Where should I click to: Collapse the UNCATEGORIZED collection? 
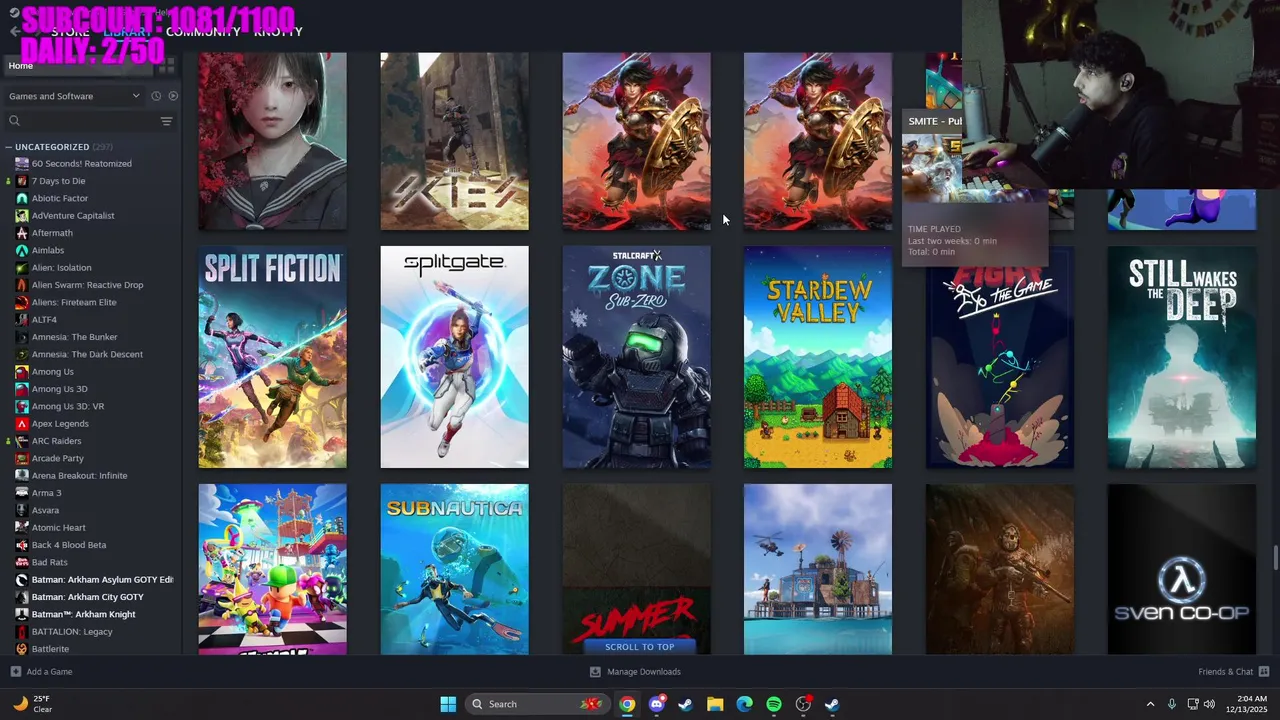[x=9, y=147]
